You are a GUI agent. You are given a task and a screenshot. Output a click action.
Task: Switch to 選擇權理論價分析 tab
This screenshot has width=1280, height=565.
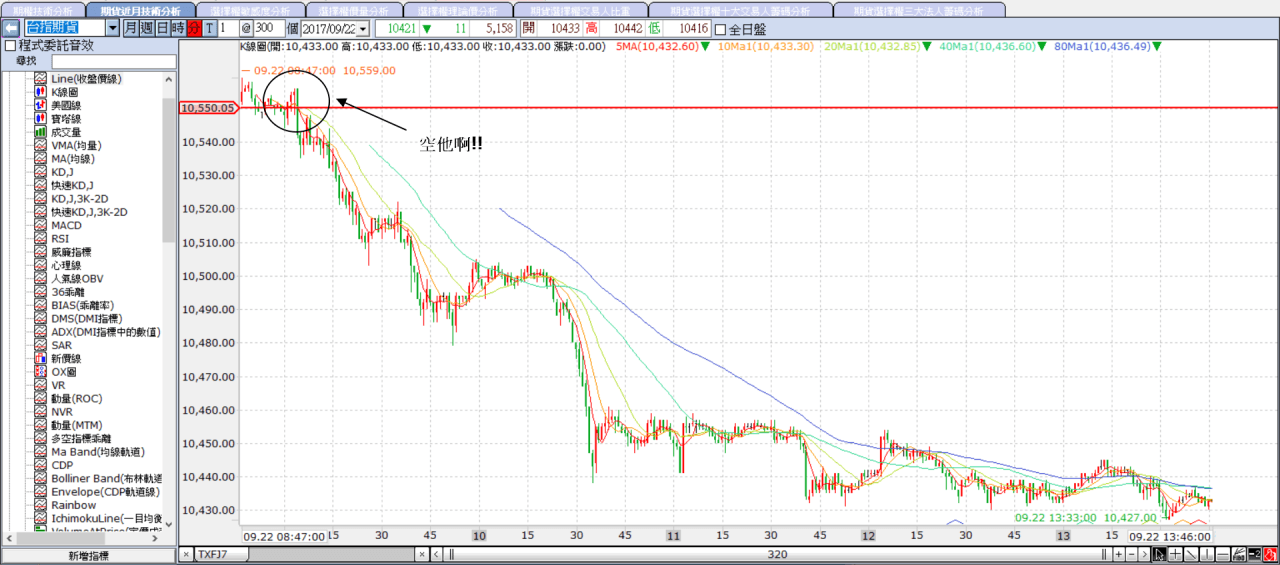click(457, 10)
